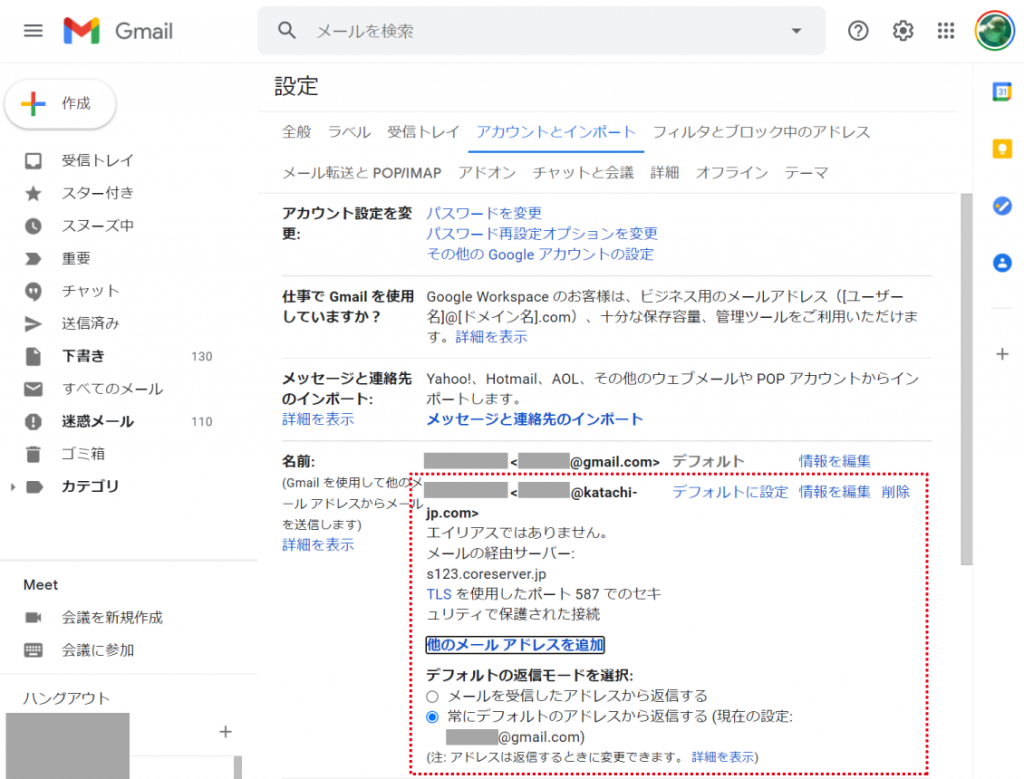Open the main menu hamburger icon
This screenshot has height=779, width=1024.
[33, 31]
